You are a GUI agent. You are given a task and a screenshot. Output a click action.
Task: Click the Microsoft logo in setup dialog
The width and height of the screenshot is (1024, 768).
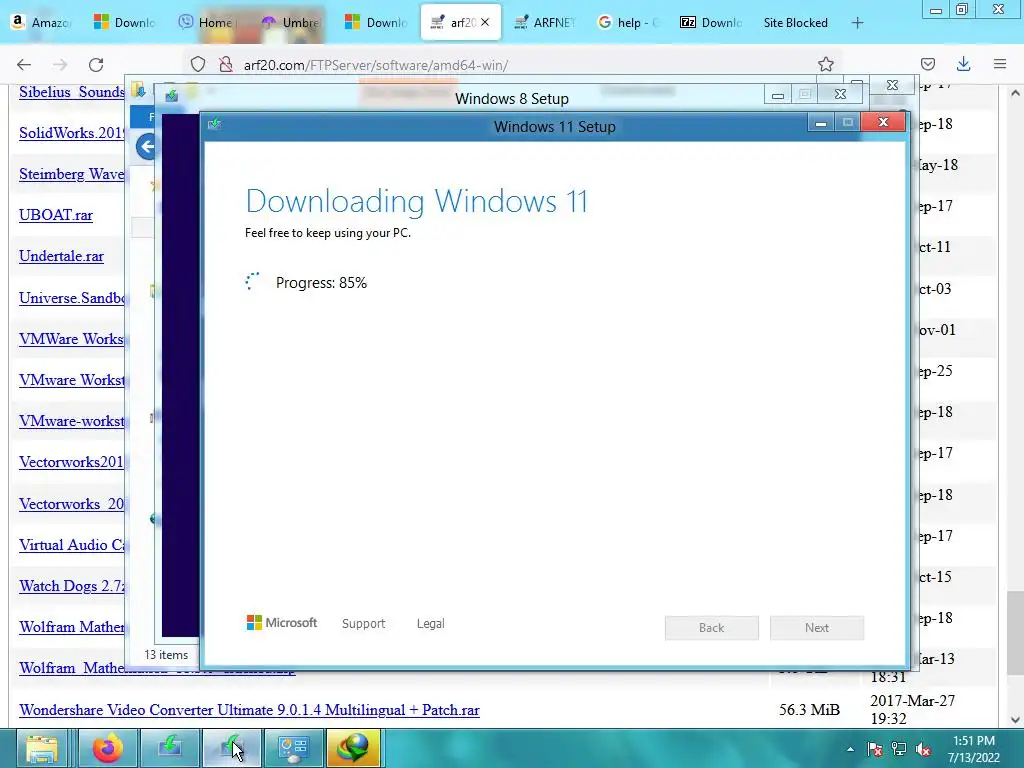click(x=281, y=623)
